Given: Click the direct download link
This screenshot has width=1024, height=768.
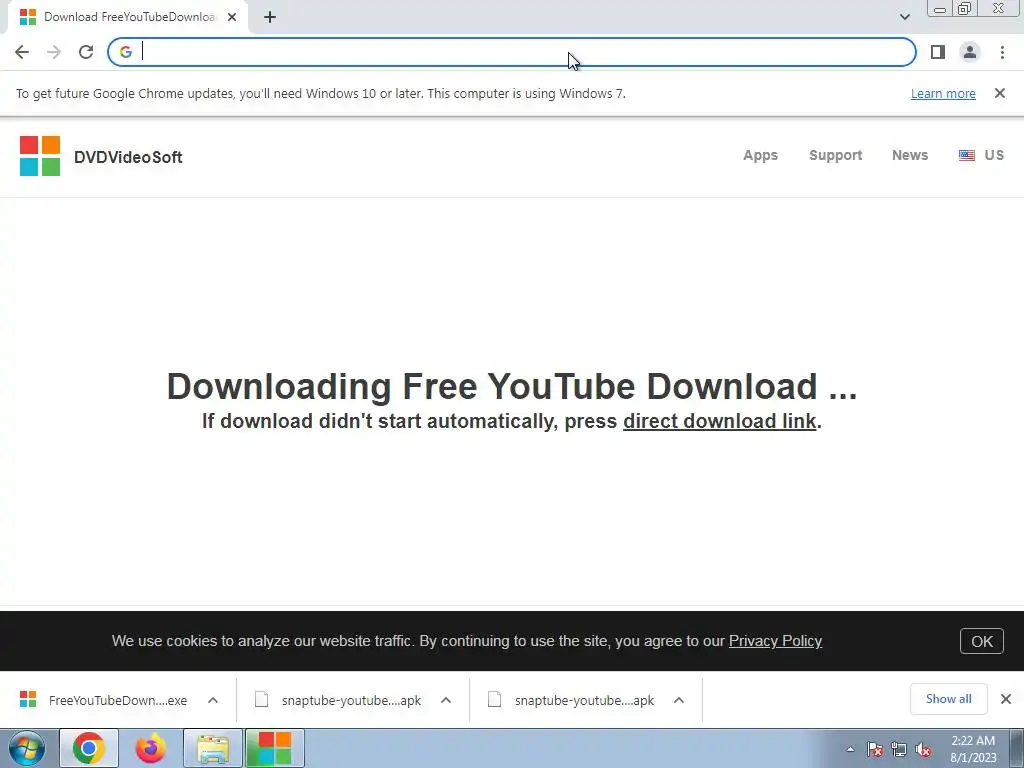Looking at the screenshot, I should 720,421.
